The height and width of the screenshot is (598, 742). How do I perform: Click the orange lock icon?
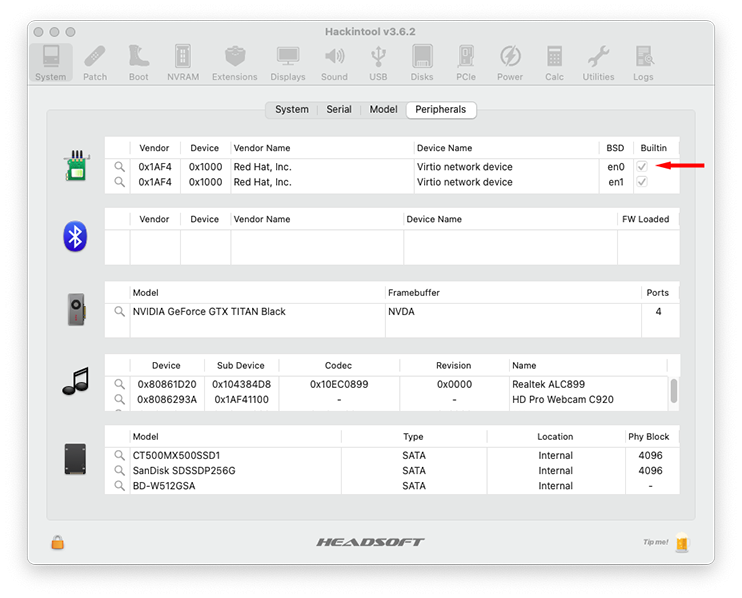coord(58,542)
